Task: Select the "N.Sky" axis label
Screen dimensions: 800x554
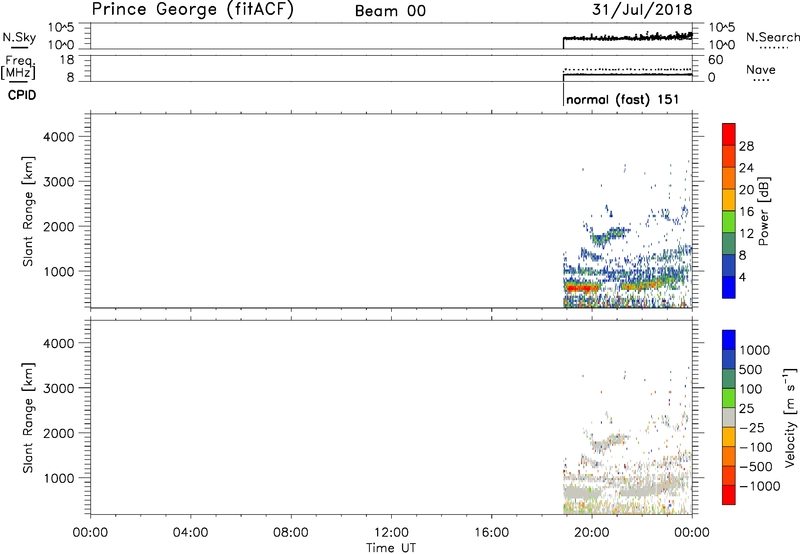Action: point(19,37)
